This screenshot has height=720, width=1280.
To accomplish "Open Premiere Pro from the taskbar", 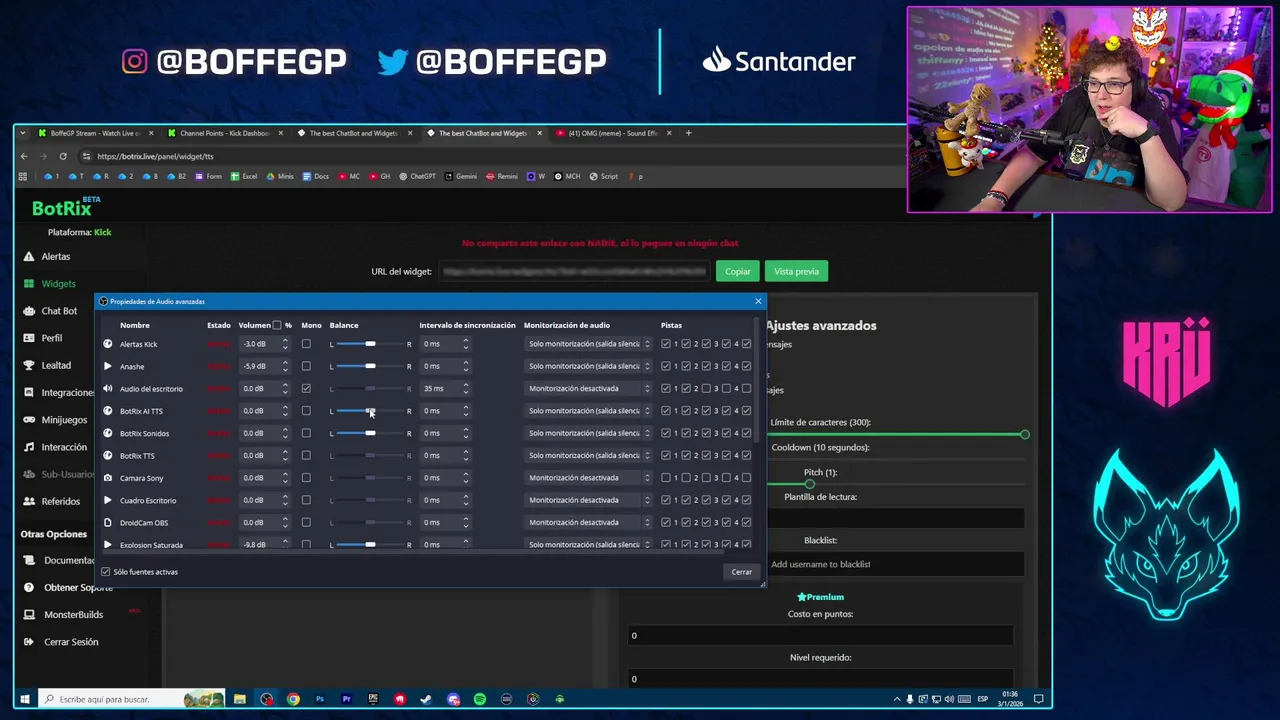I will click(x=347, y=699).
